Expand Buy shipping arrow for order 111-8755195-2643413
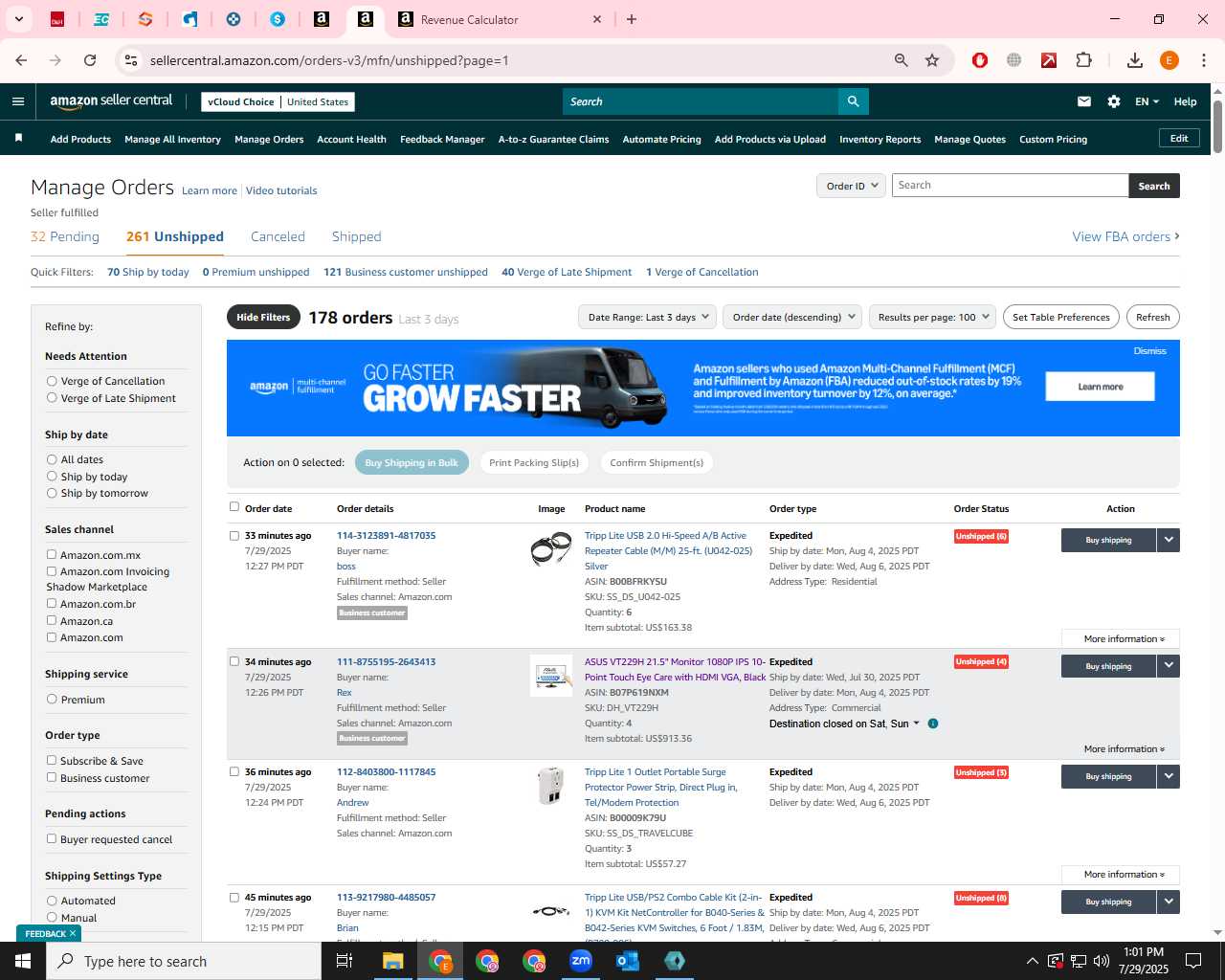Screen dimensions: 1225x980 [1169, 666]
